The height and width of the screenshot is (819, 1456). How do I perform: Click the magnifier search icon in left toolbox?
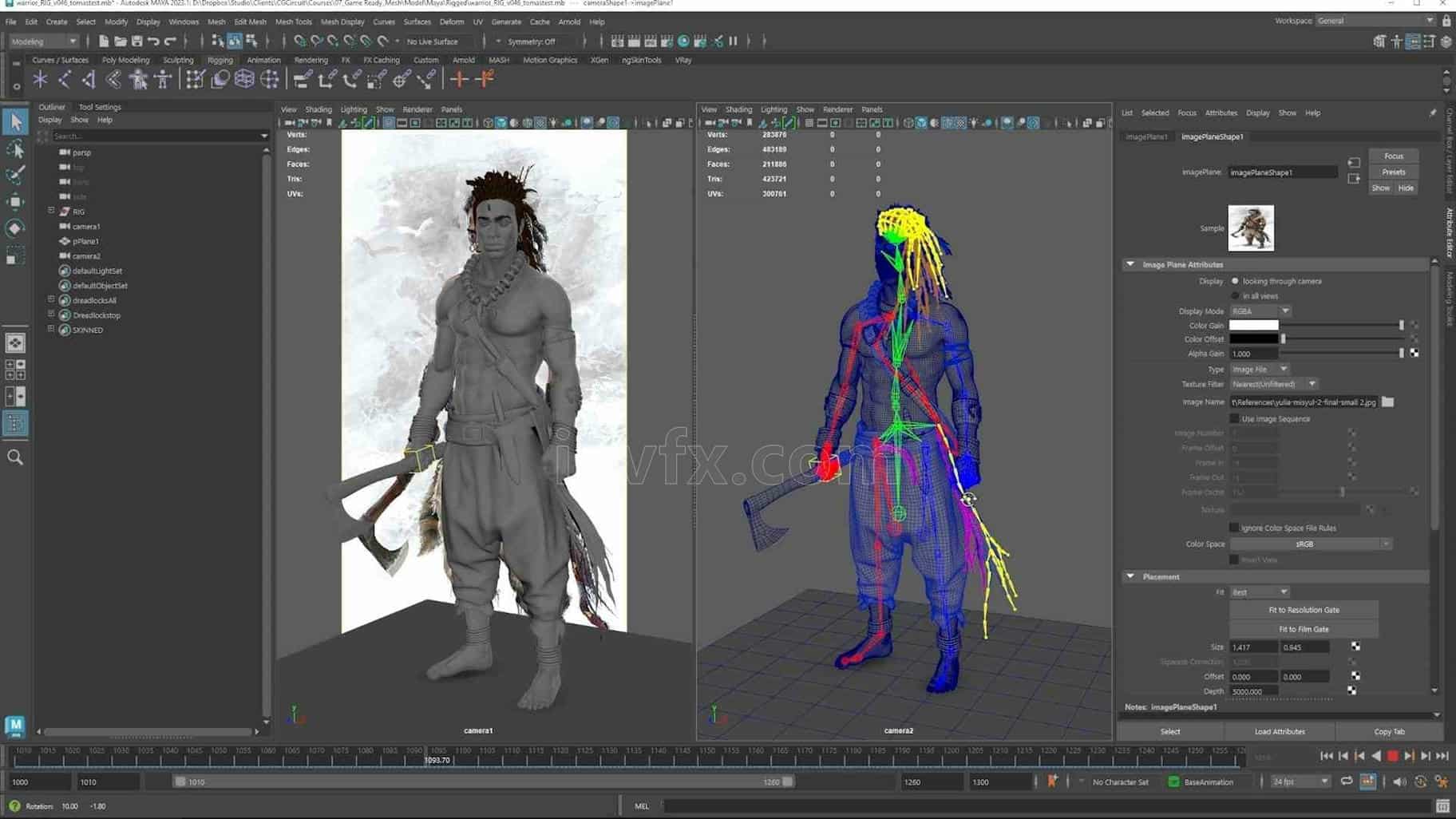(15, 457)
